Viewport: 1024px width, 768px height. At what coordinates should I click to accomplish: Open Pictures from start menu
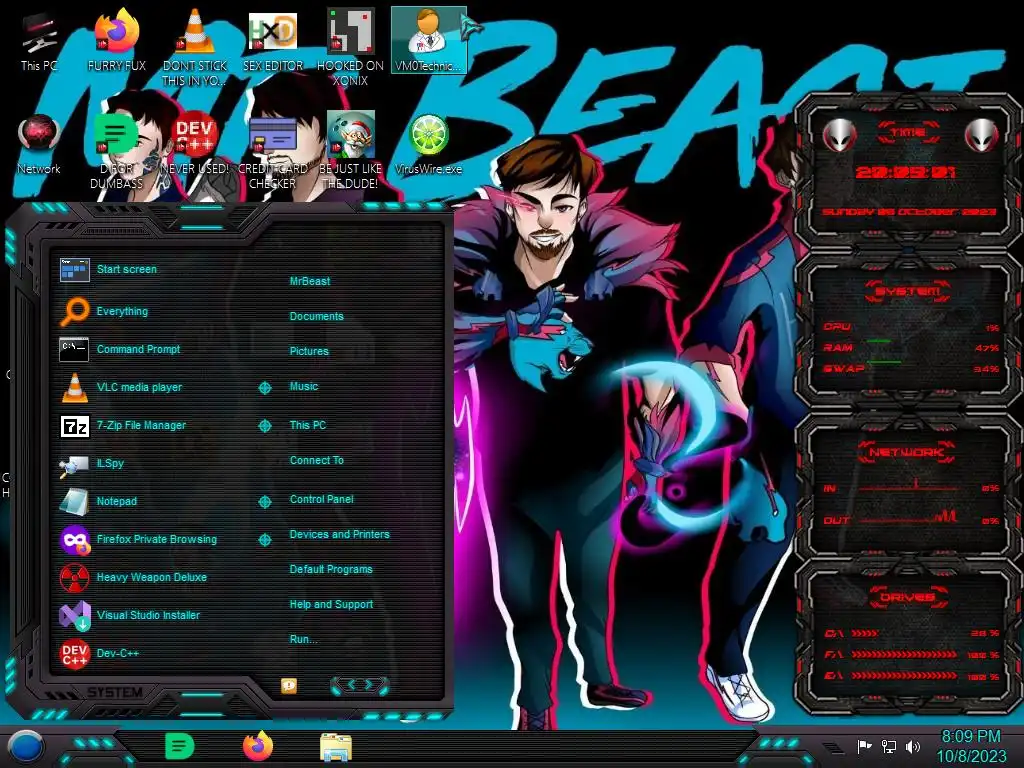pos(309,351)
